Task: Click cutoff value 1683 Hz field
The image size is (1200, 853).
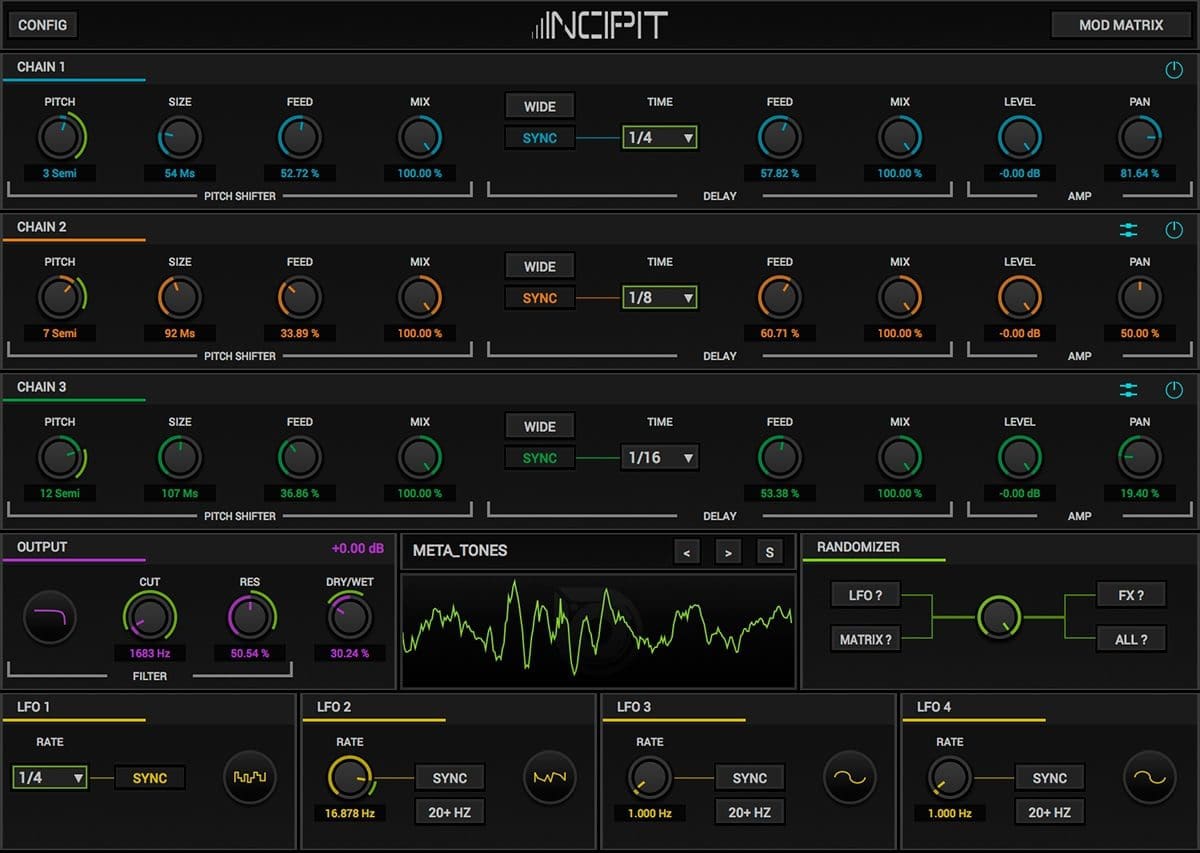Action: point(149,653)
